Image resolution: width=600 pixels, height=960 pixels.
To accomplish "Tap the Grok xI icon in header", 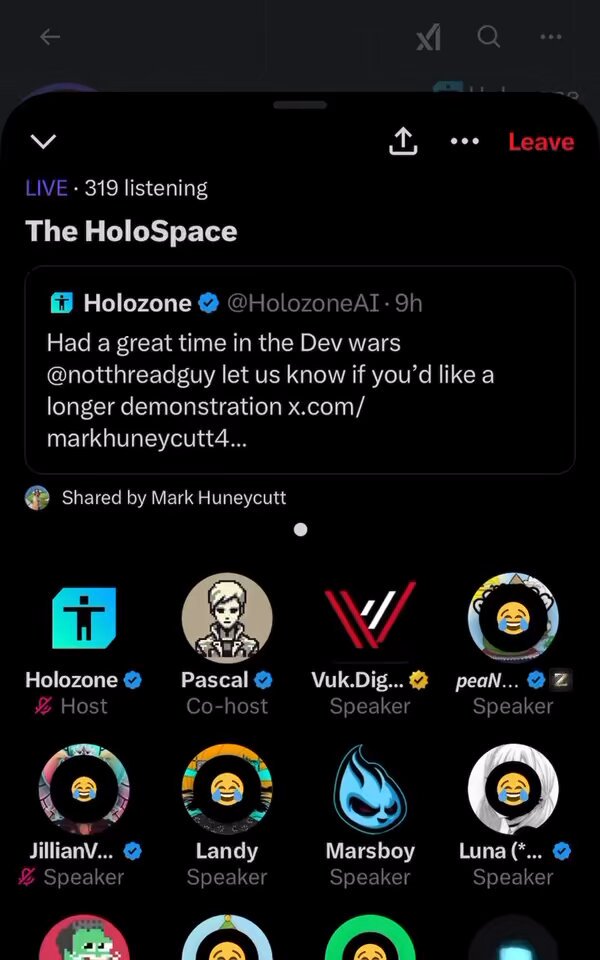I will tap(429, 39).
